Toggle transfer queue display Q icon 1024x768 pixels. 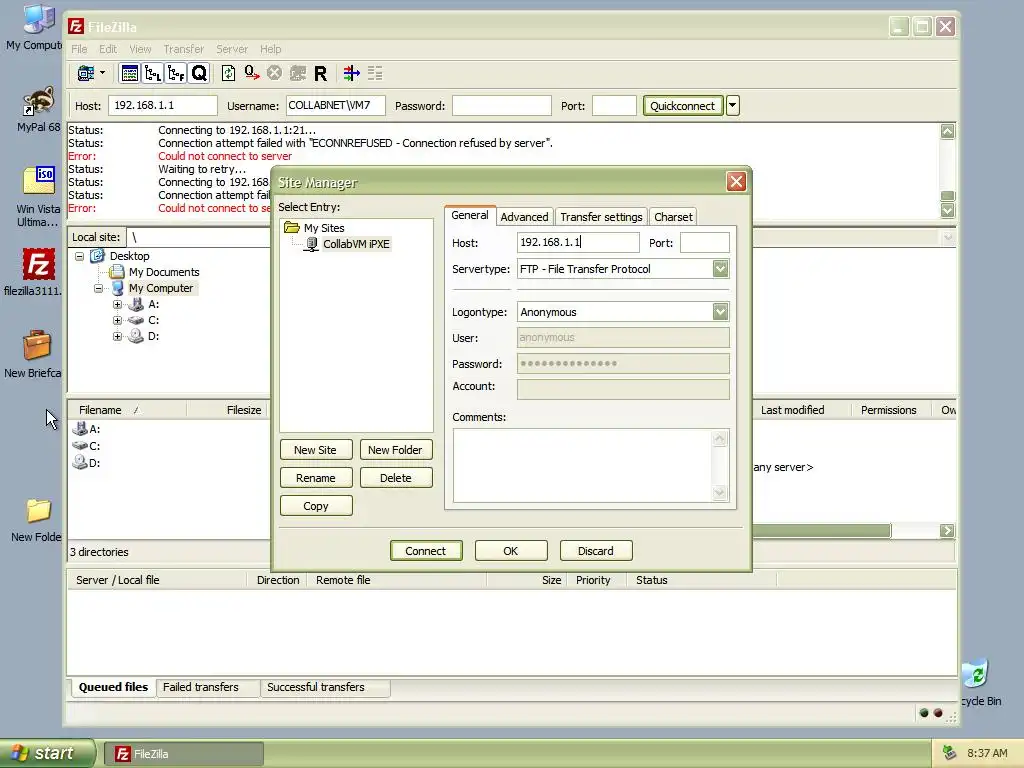click(x=199, y=73)
